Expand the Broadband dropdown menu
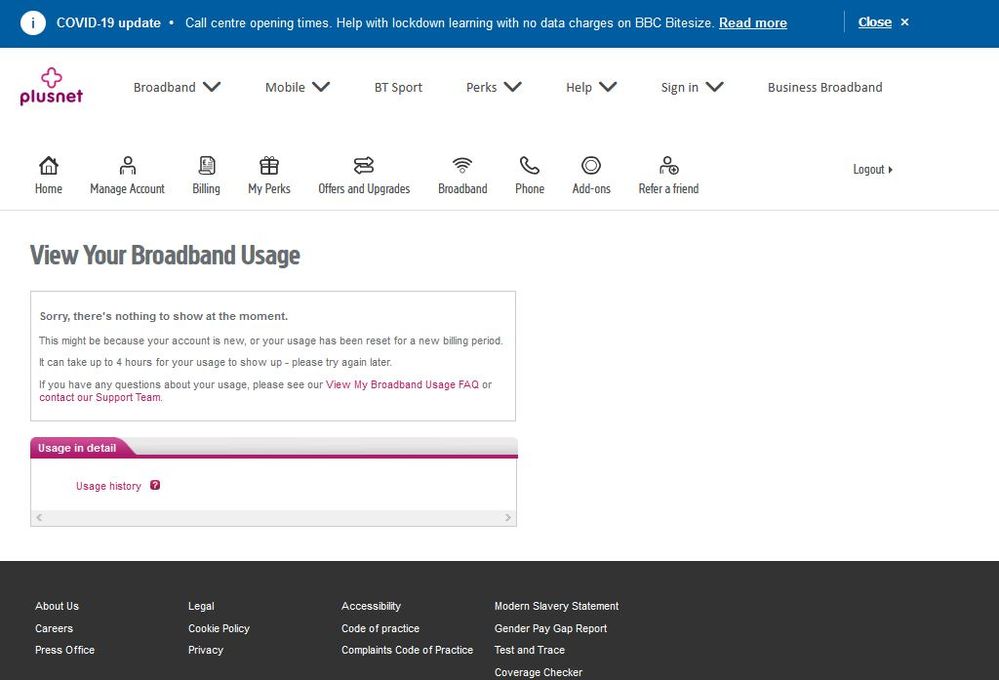This screenshot has width=999, height=680. (x=177, y=87)
